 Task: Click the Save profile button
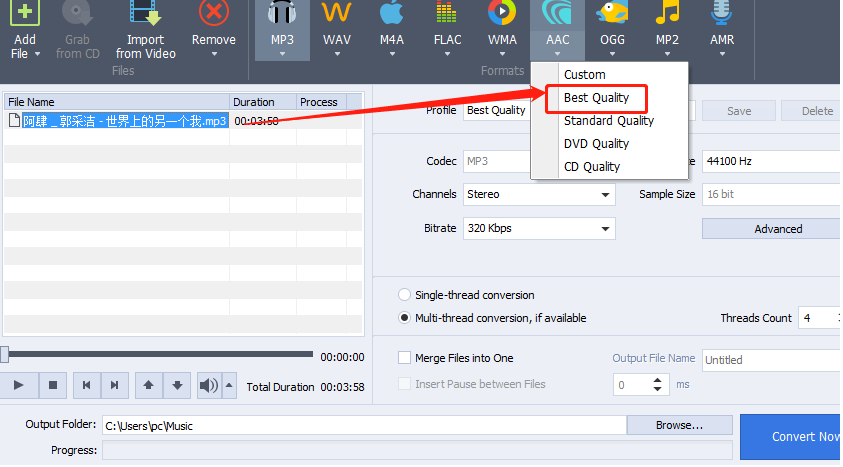tap(739, 111)
